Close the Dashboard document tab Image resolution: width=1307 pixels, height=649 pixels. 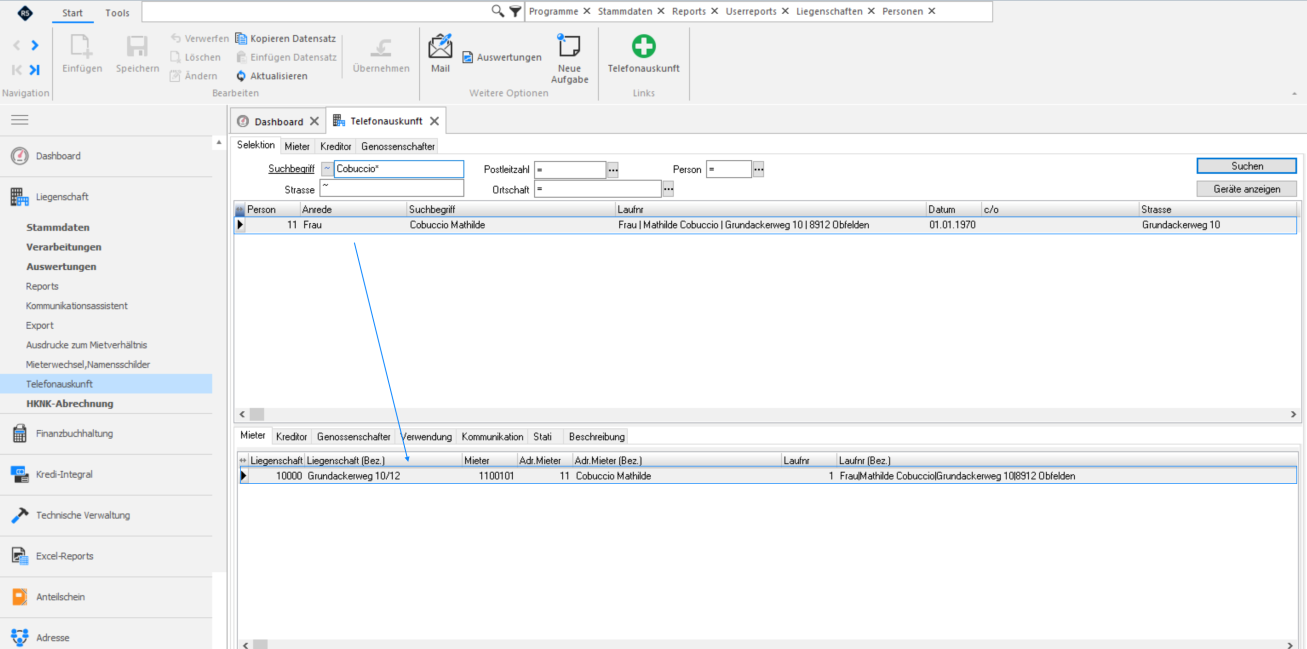click(x=314, y=121)
